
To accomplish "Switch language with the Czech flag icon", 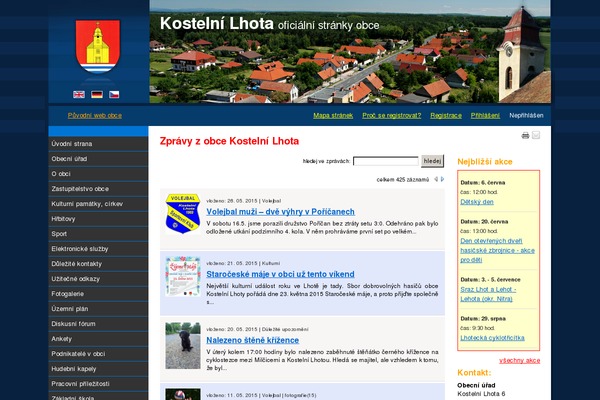I will click(114, 95).
